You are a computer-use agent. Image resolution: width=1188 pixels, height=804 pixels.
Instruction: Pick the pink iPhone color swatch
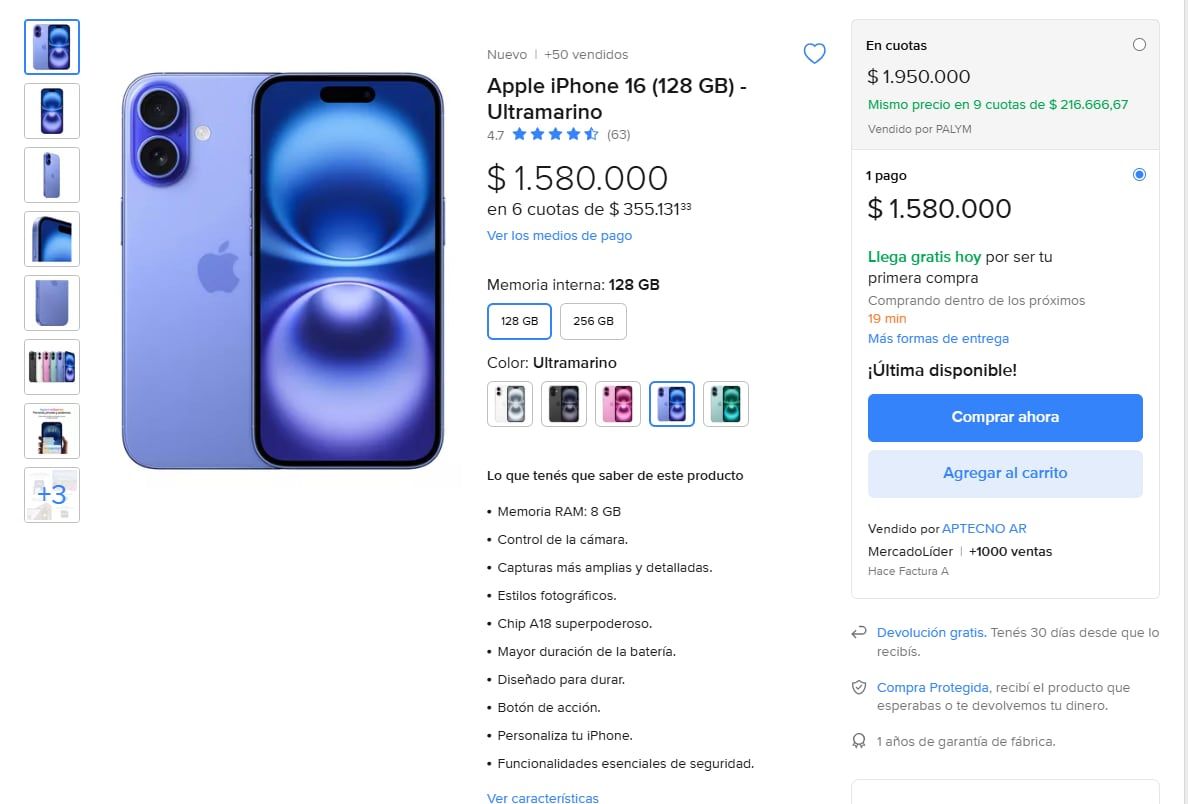617,404
